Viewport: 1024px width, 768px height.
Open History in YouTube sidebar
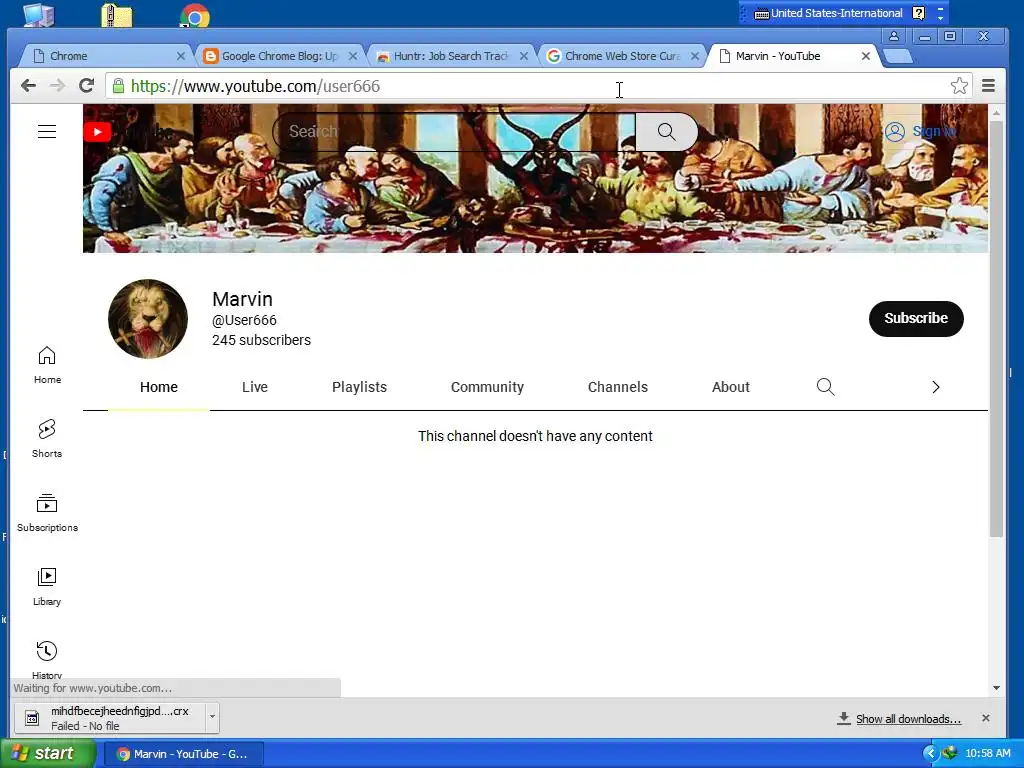47,660
